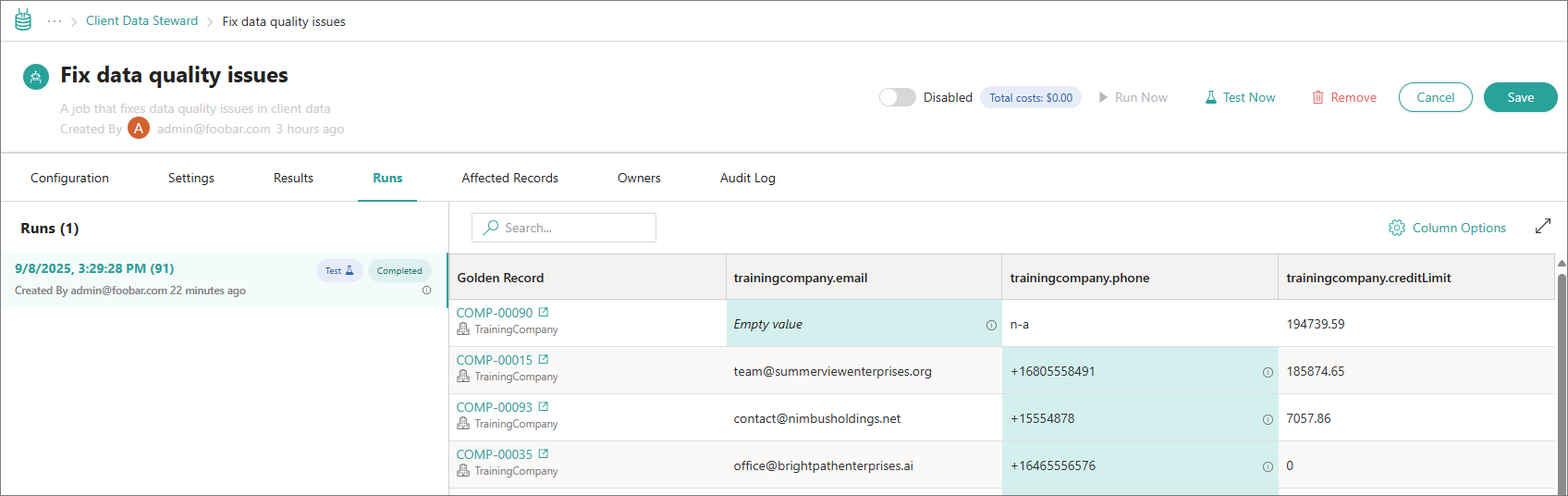Switch to the Affected Records tab
The width and height of the screenshot is (1568, 496).
tap(509, 178)
